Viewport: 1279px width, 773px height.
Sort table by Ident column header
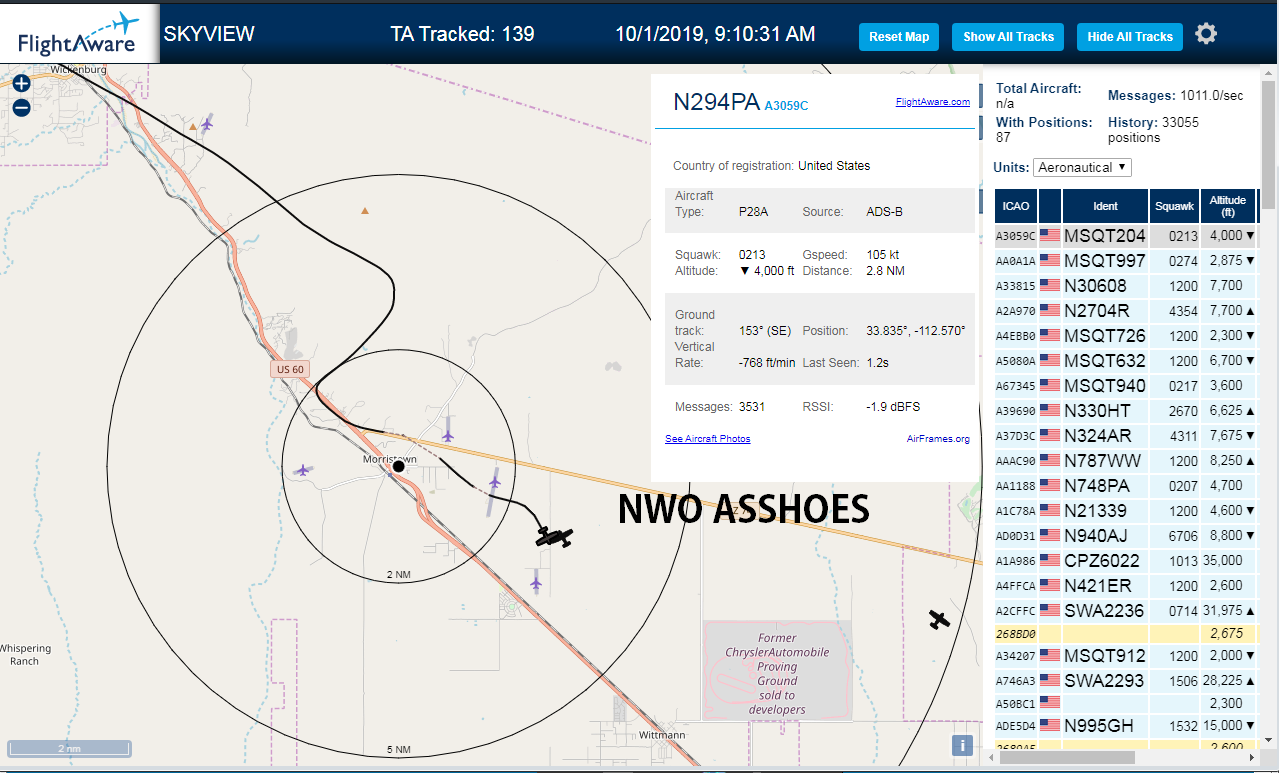(1105, 205)
